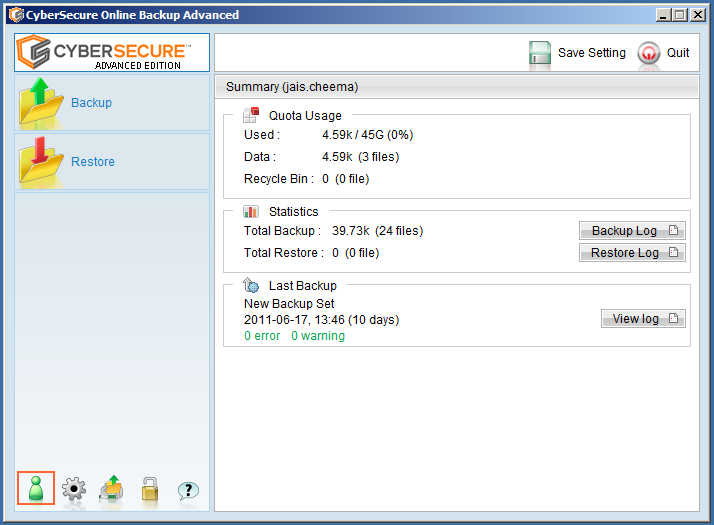This screenshot has height=525, width=714.
Task: Click the Save Setting label
Action: coord(592,53)
